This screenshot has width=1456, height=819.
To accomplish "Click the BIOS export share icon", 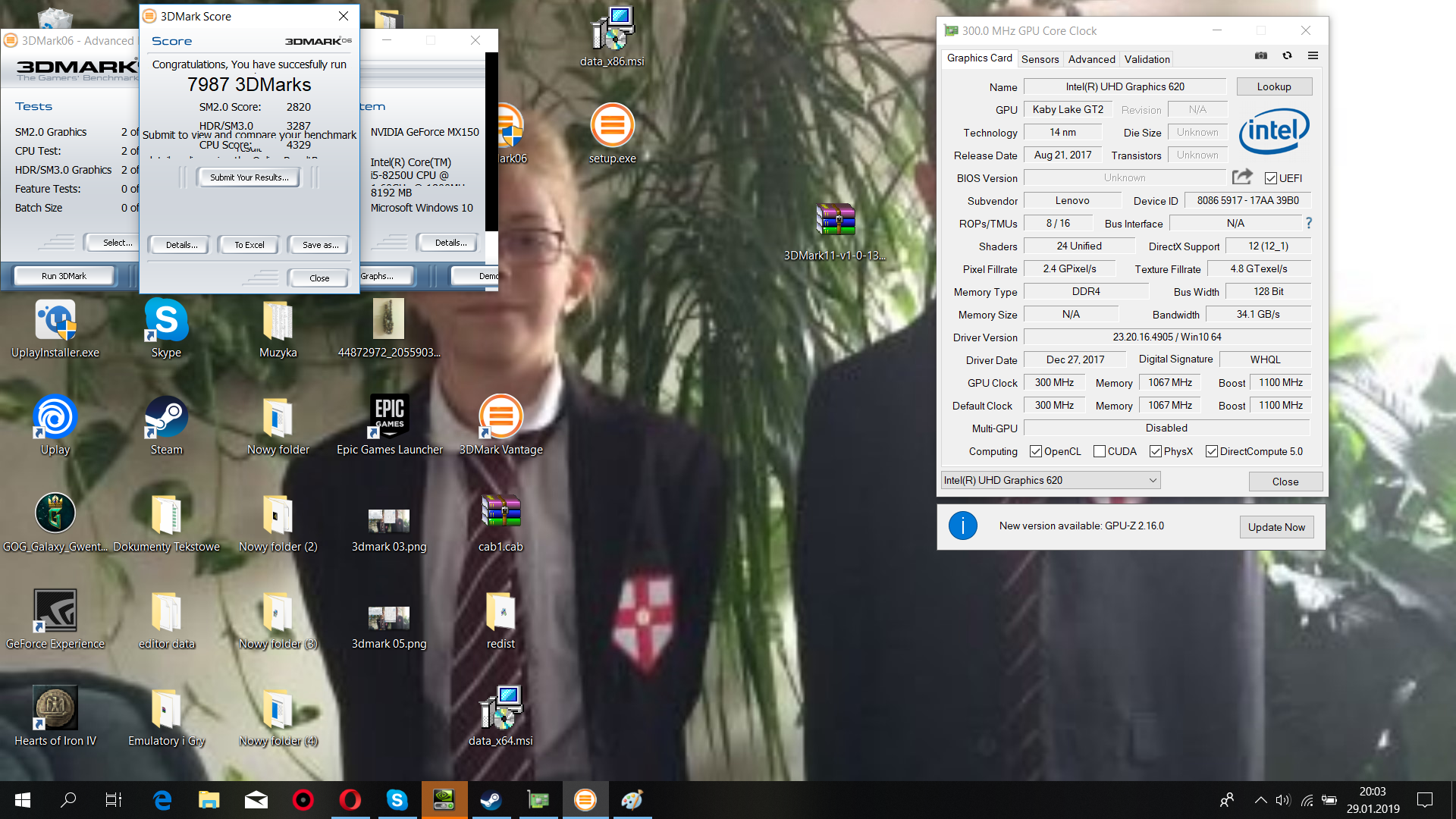I will 1242,177.
